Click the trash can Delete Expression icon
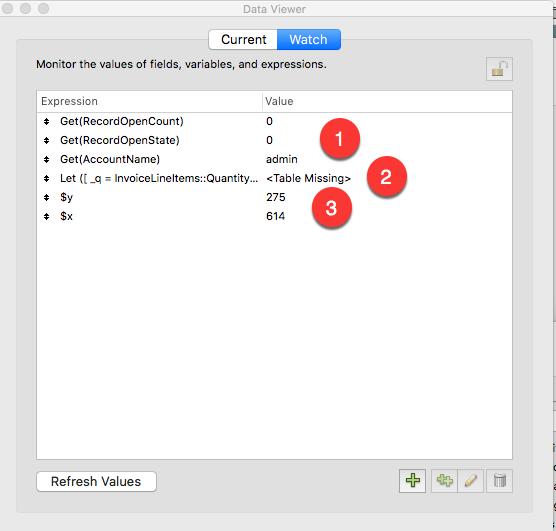This screenshot has width=556, height=531. (x=500, y=481)
